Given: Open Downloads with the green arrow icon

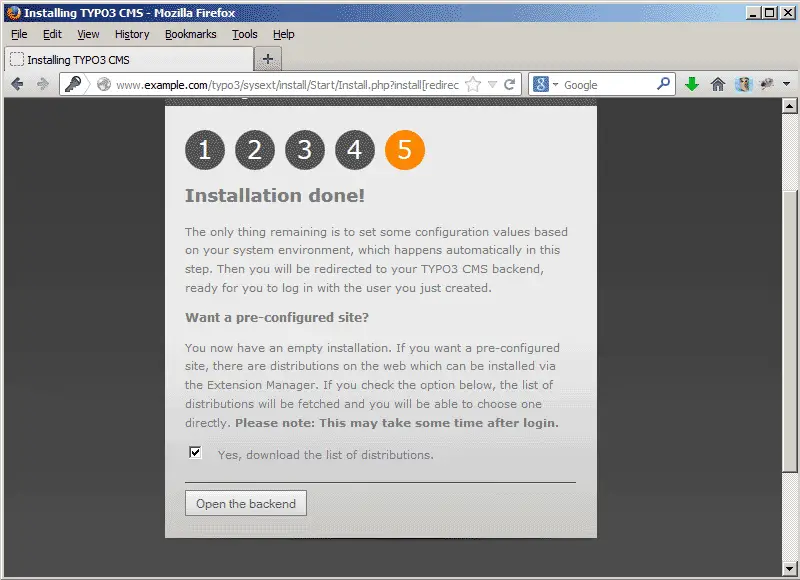Looking at the screenshot, I should pyautogui.click(x=692, y=84).
